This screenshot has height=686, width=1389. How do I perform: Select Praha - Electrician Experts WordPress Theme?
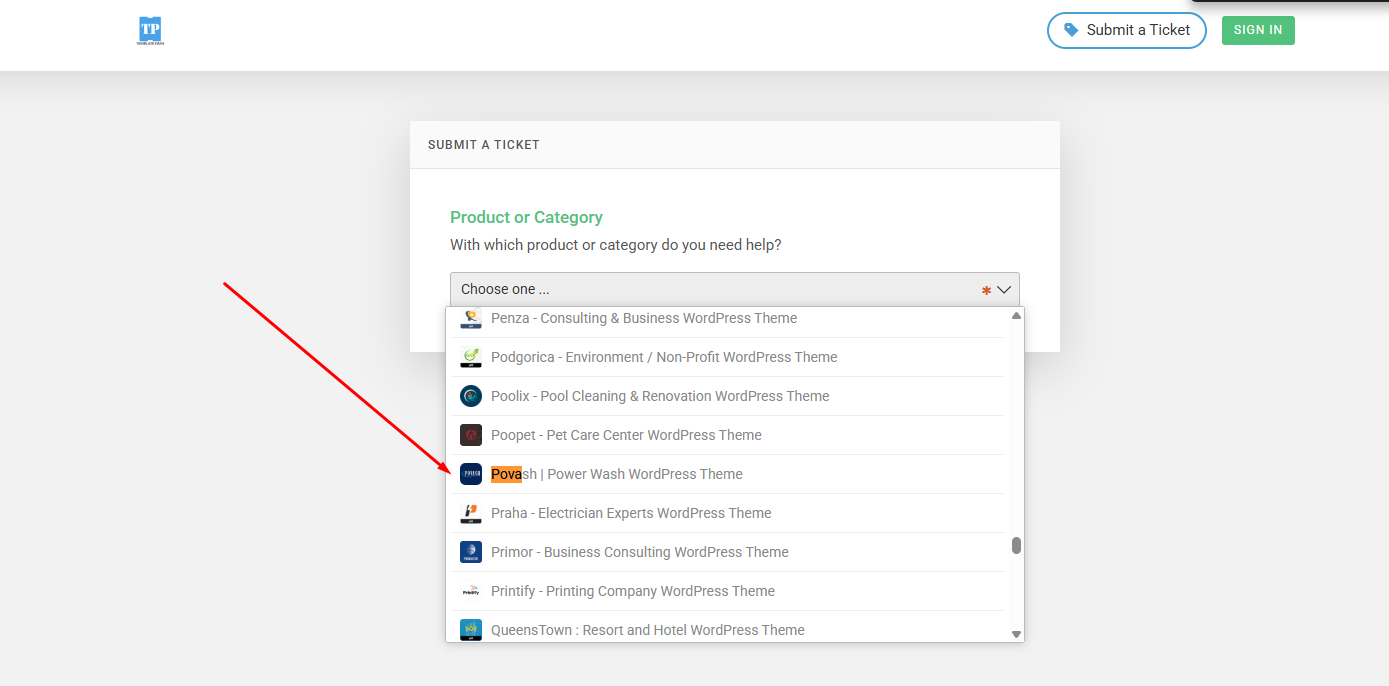click(x=727, y=513)
